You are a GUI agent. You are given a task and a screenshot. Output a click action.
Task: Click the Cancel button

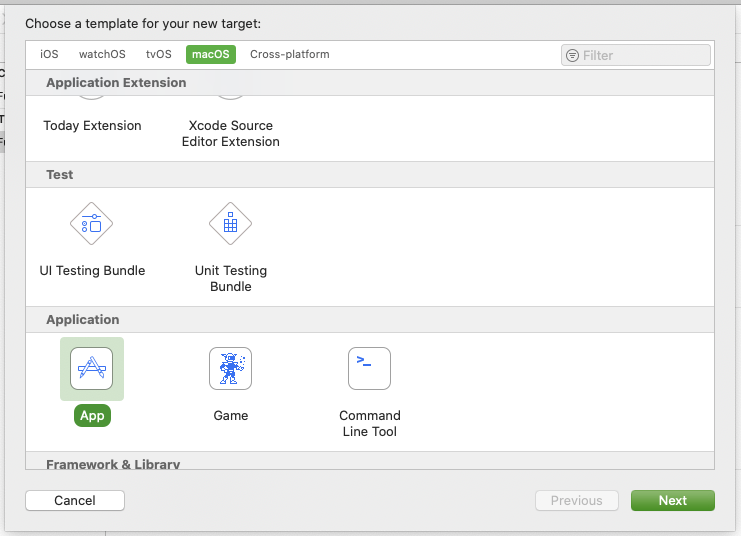(75, 501)
